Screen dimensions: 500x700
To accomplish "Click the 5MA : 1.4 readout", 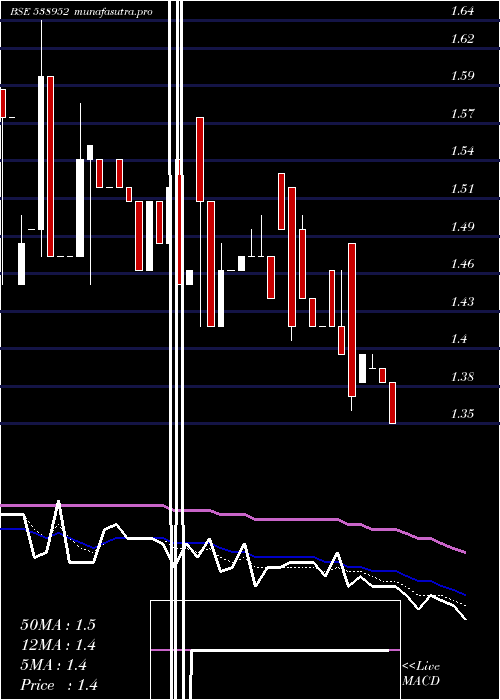I will point(54,665).
